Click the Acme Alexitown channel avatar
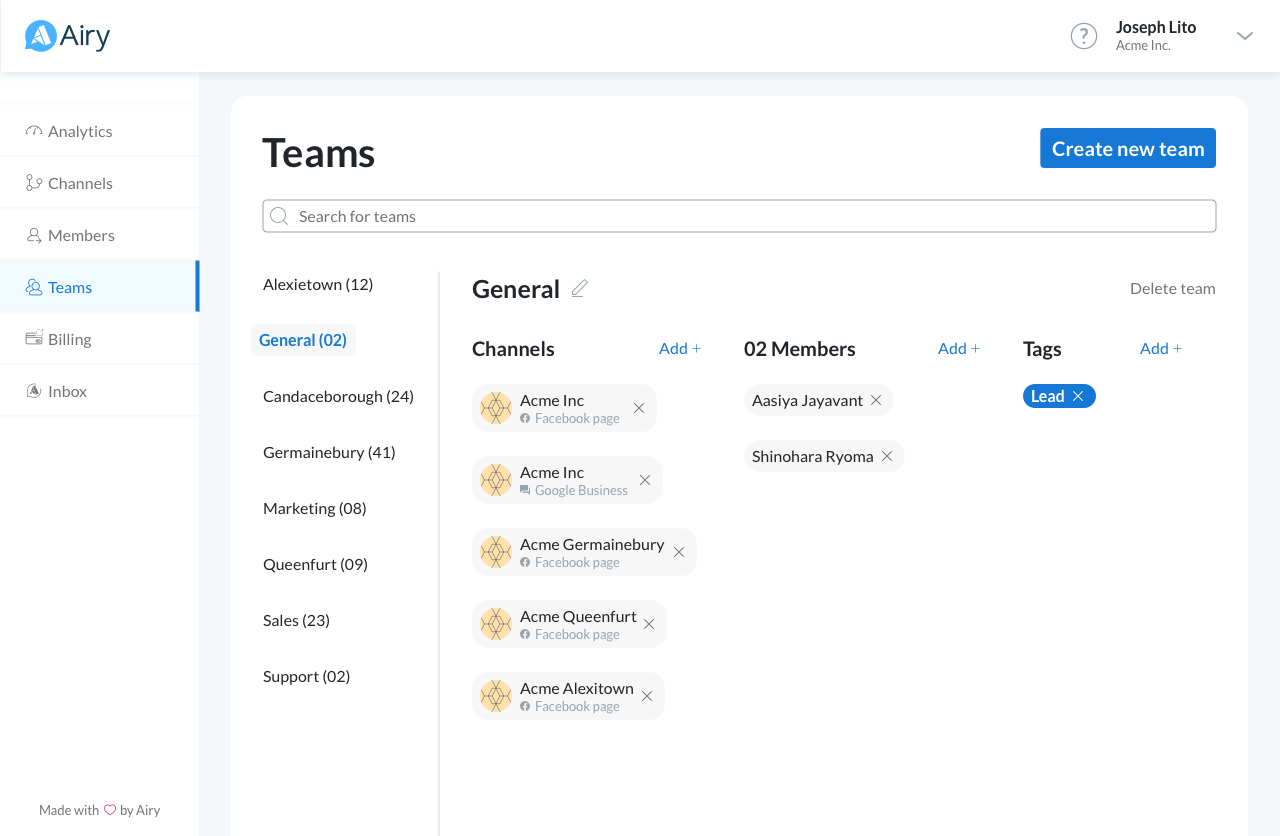This screenshot has width=1280, height=836. click(496, 696)
